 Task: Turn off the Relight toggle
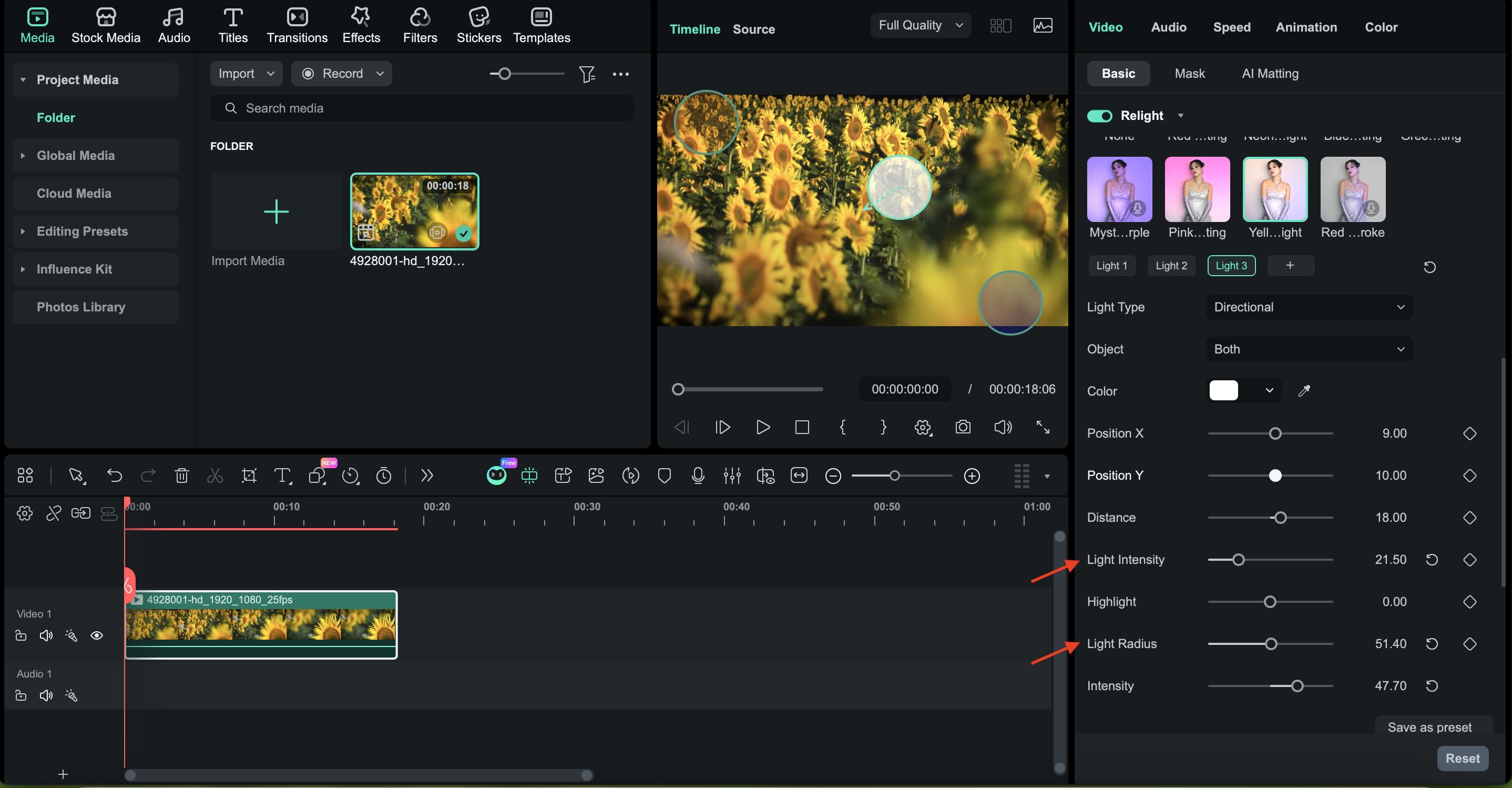pos(1099,116)
